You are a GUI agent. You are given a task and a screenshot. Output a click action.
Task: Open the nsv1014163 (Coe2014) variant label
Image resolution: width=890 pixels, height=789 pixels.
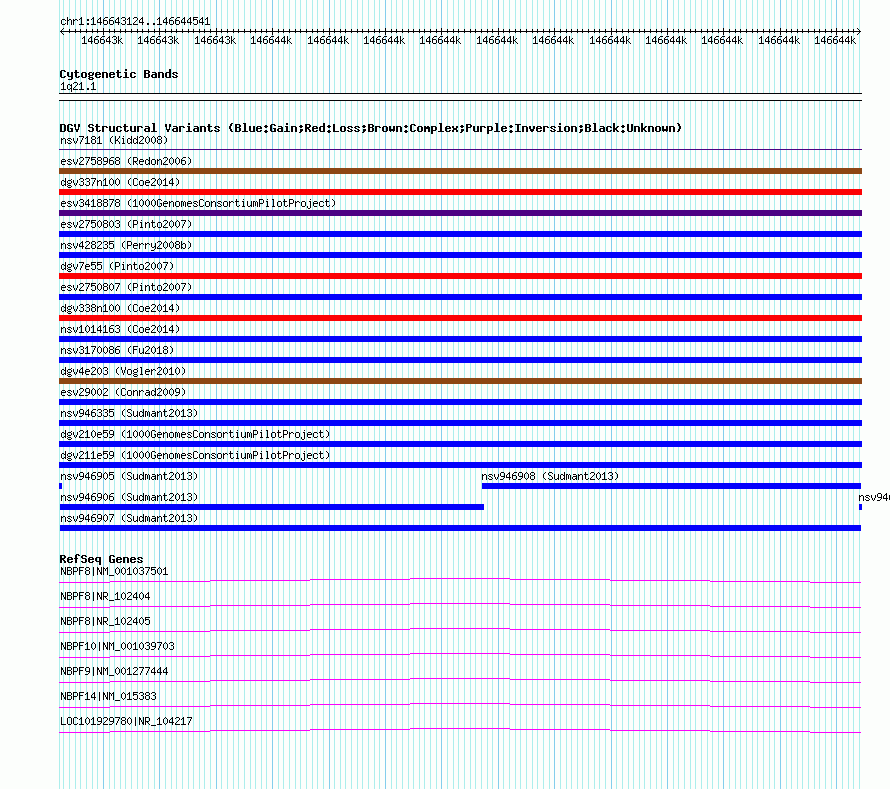120,329
